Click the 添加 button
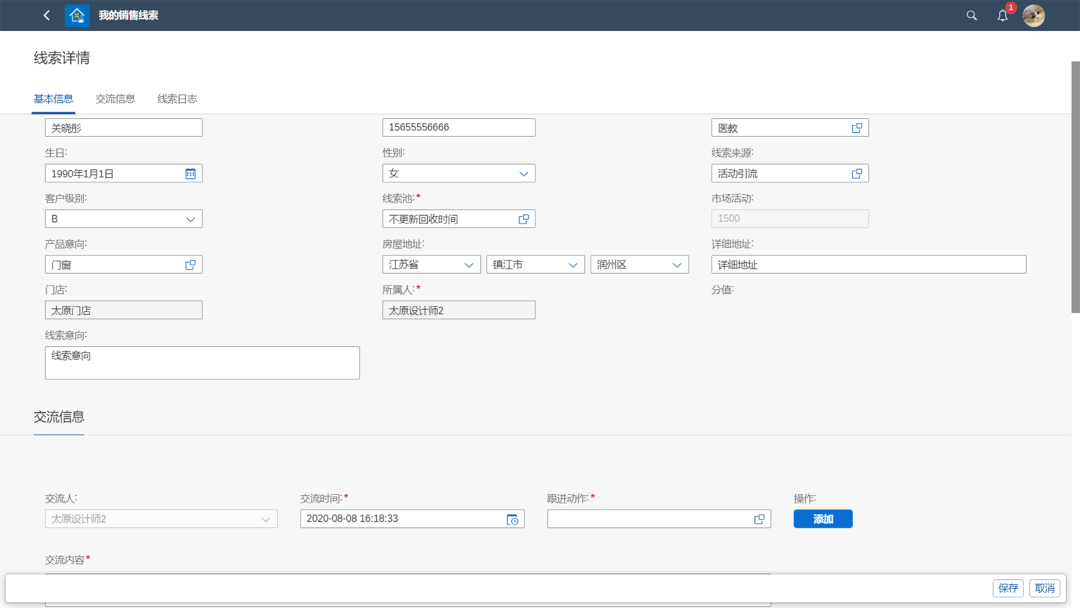Viewport: 1080px width, 608px height. point(823,519)
